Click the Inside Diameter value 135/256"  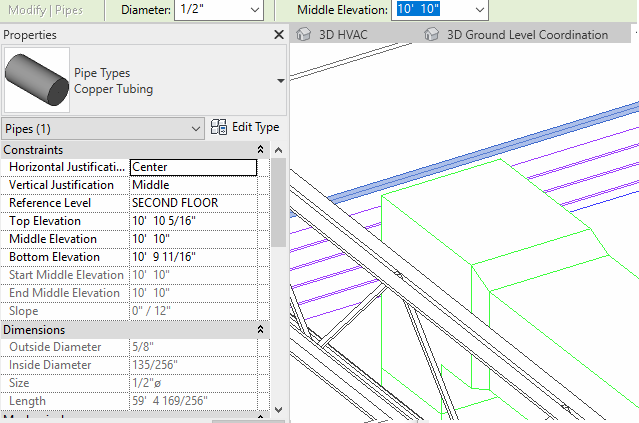193,365
